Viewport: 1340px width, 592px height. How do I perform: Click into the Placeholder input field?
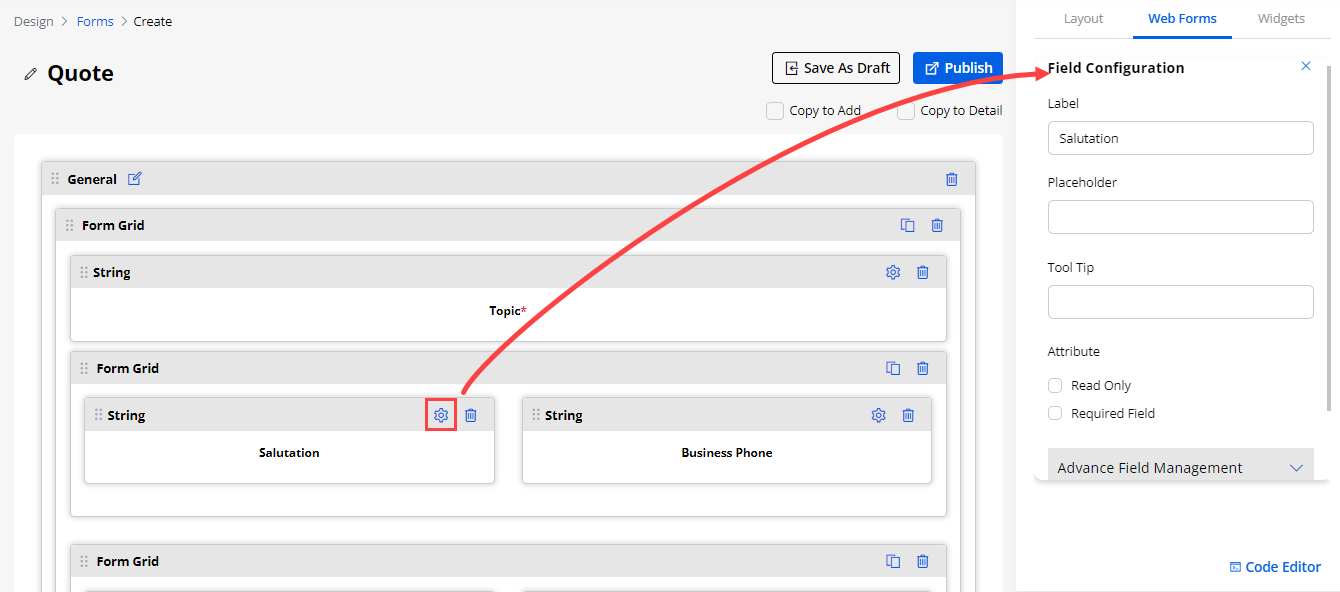point(1180,217)
